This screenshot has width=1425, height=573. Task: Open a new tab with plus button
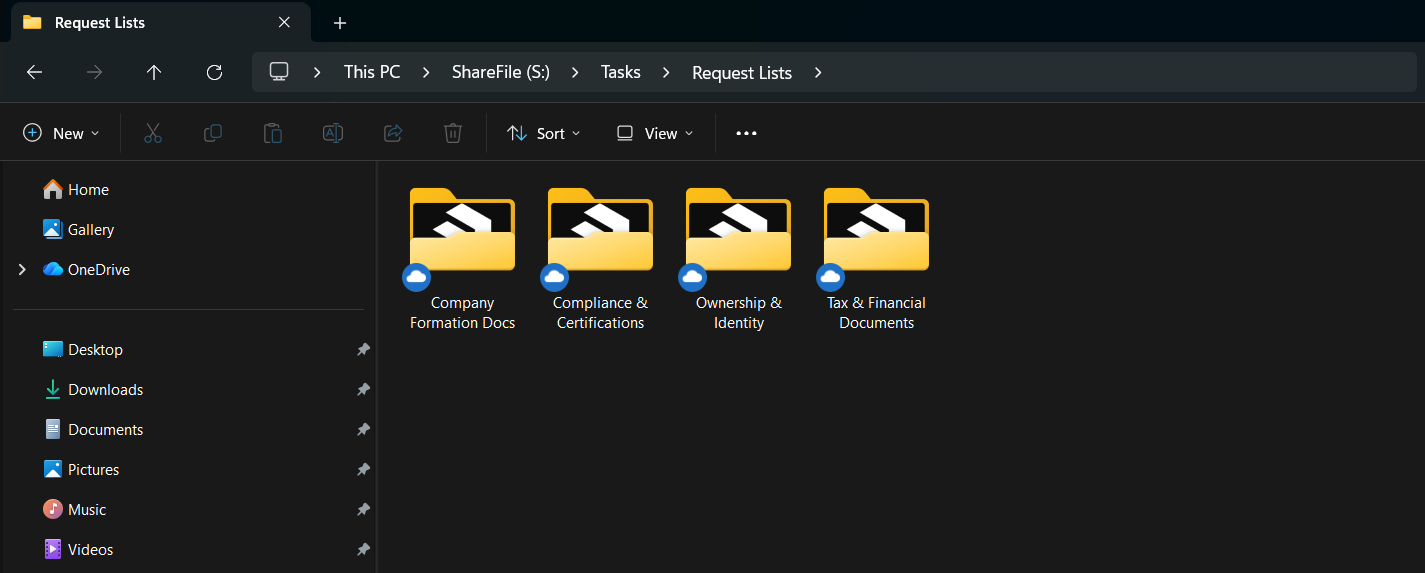click(x=340, y=23)
